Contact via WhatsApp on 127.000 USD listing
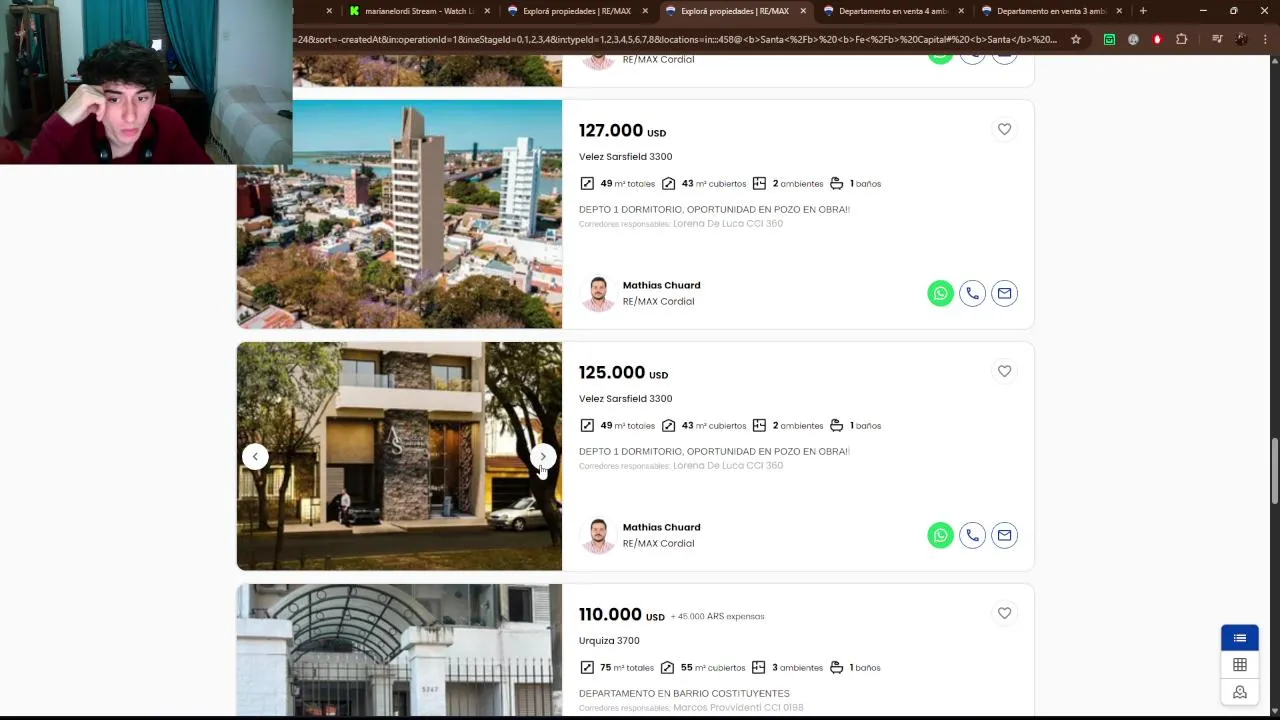Image resolution: width=1280 pixels, height=720 pixels. (x=940, y=293)
